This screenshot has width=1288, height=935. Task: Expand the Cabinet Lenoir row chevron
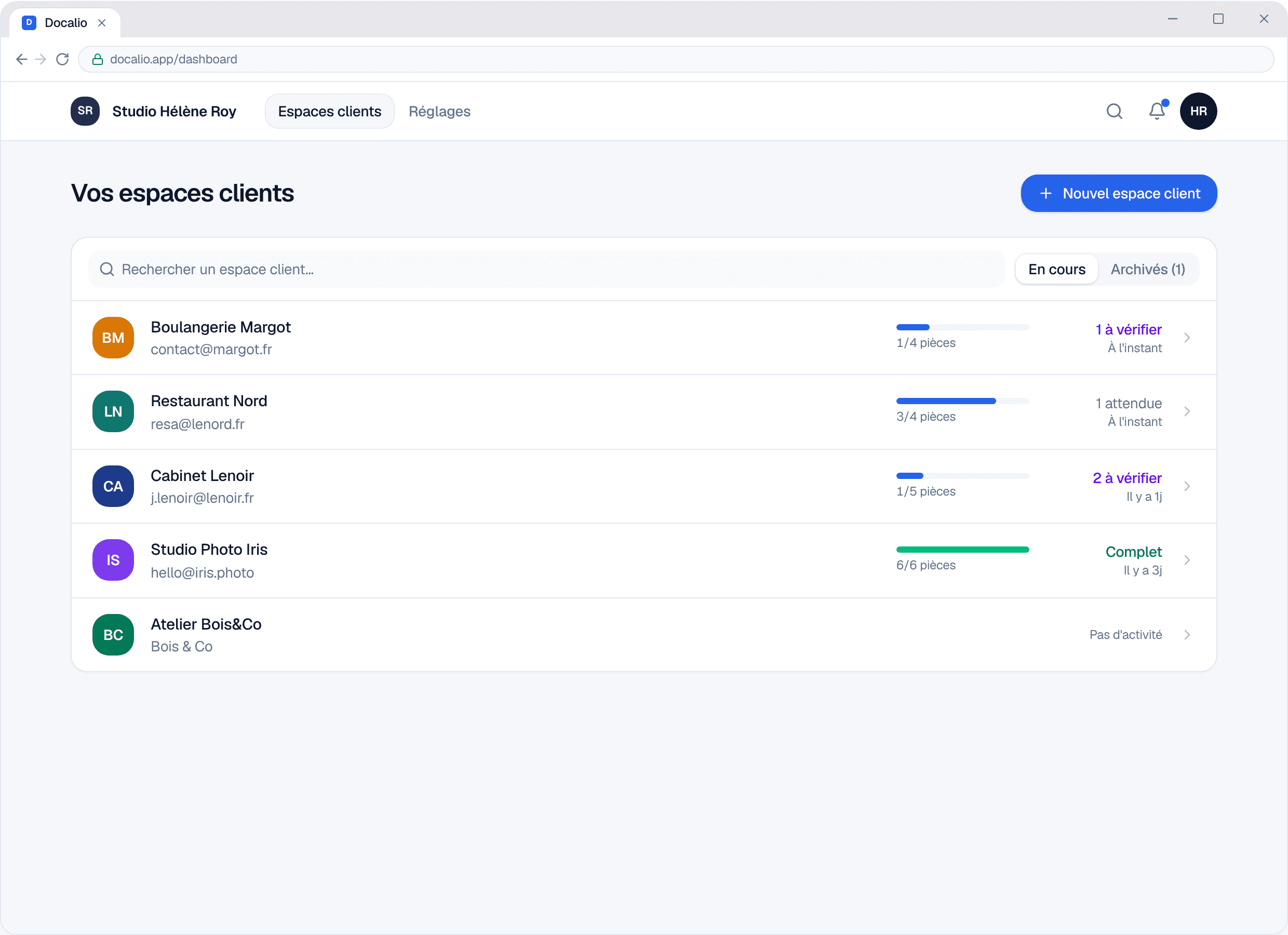[x=1187, y=486]
